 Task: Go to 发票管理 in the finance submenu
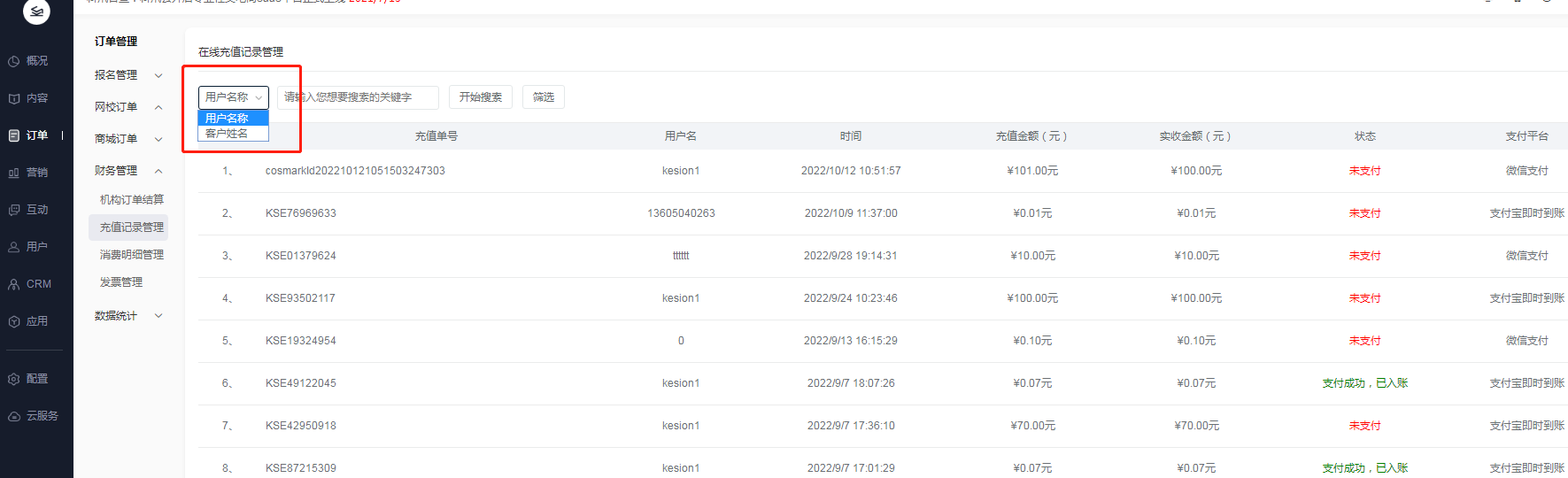point(121,282)
